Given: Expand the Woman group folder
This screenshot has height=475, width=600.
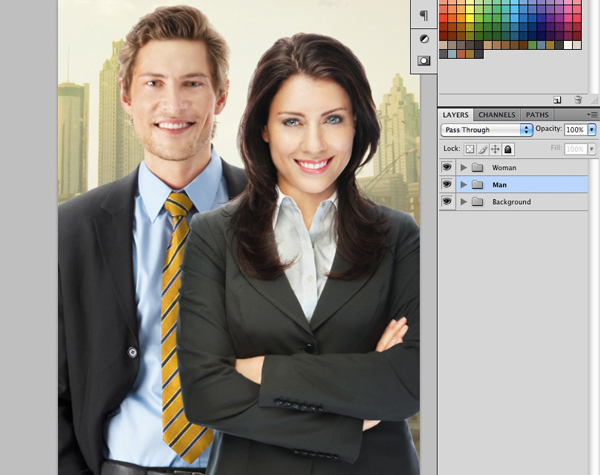Looking at the screenshot, I should point(463,167).
